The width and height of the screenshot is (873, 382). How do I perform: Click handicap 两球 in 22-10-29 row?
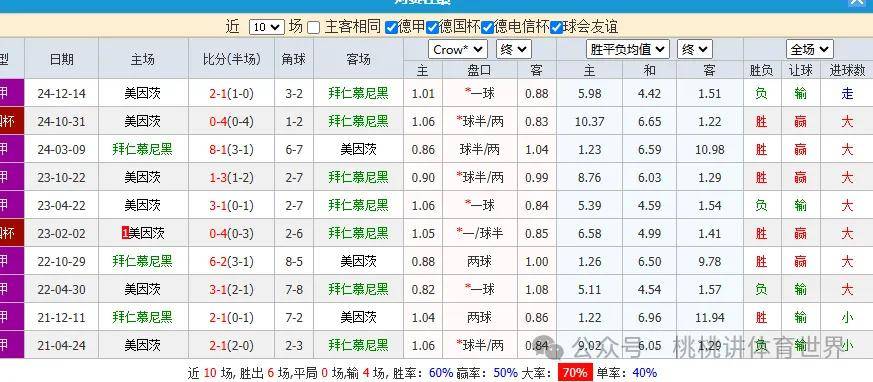479,261
